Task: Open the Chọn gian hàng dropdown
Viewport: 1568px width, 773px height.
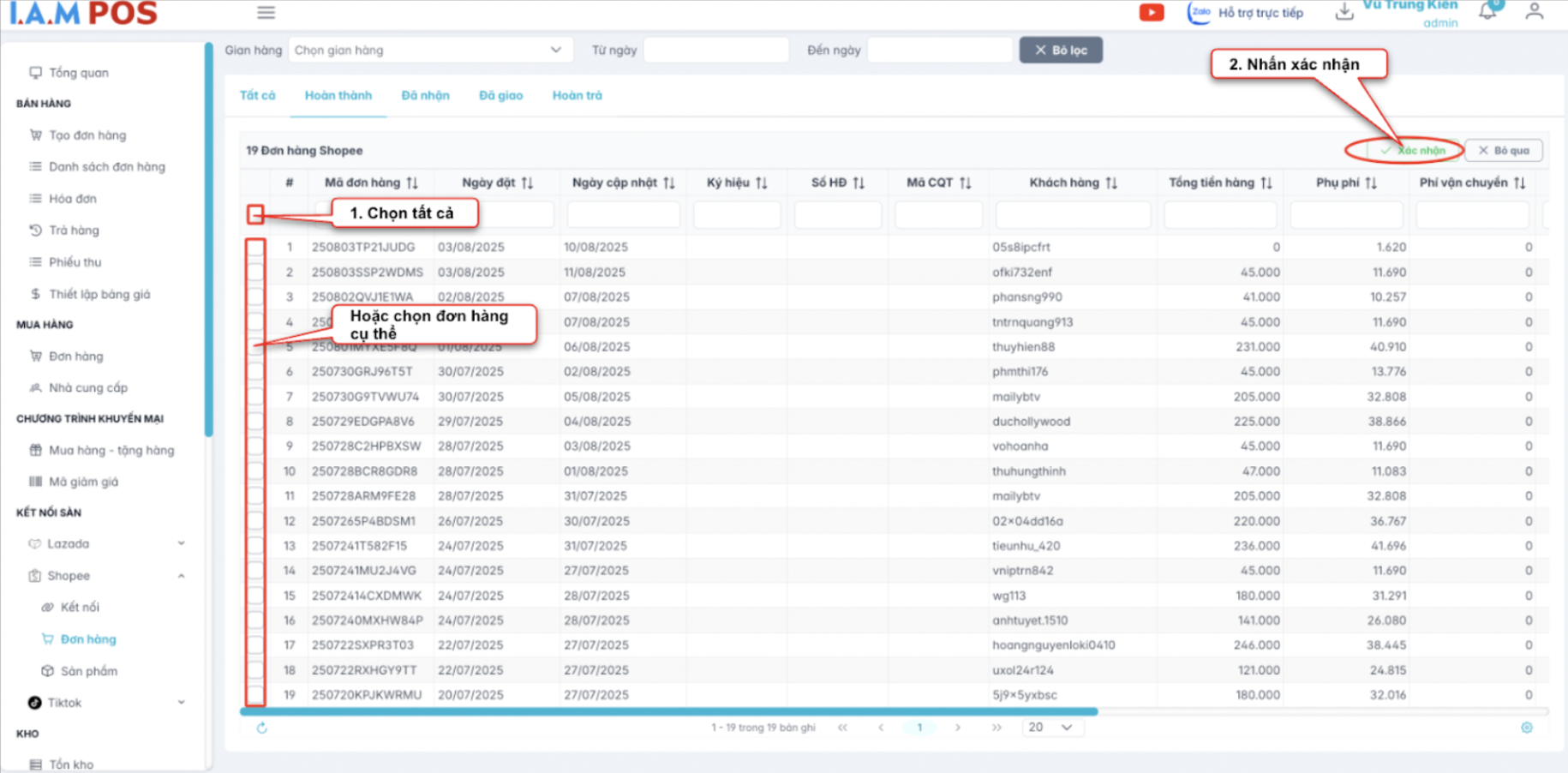Action: click(428, 51)
